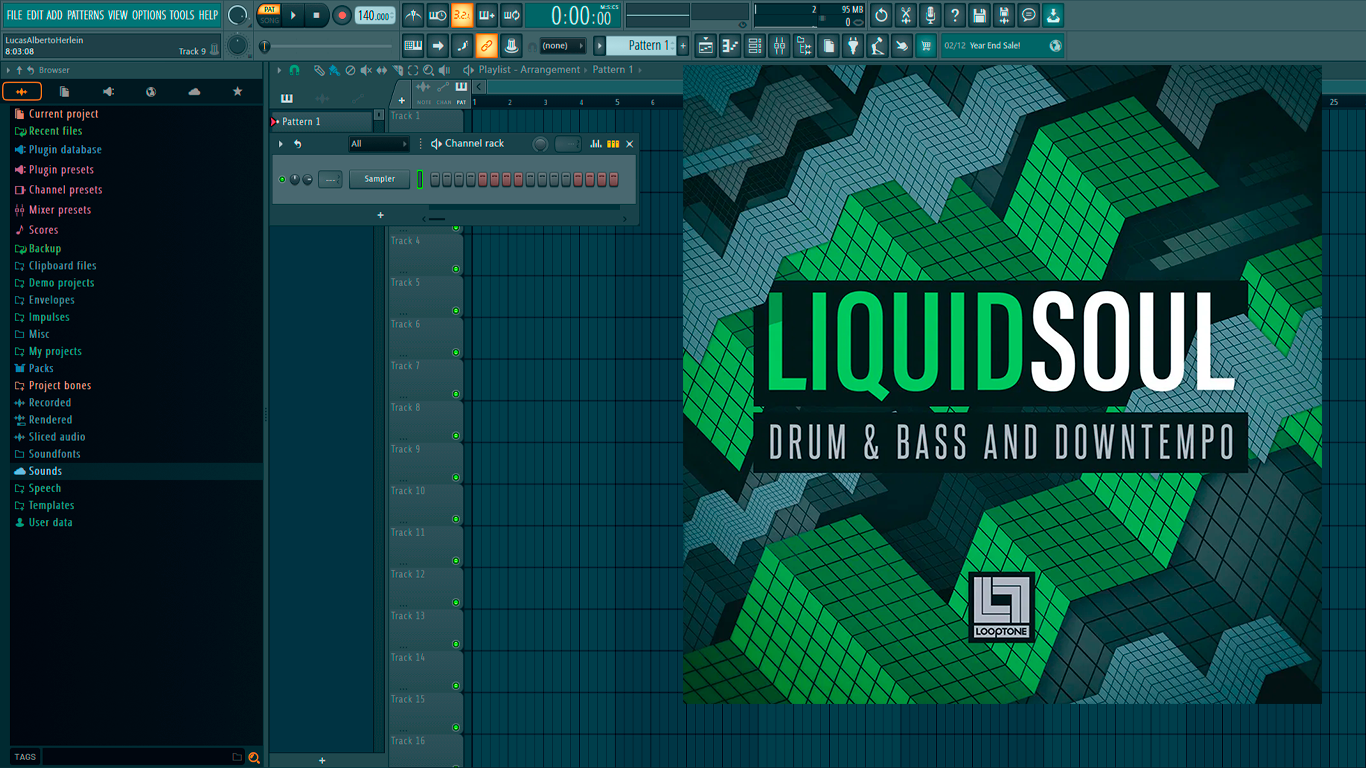
Task: Open the TOOLS menu
Action: coord(182,15)
